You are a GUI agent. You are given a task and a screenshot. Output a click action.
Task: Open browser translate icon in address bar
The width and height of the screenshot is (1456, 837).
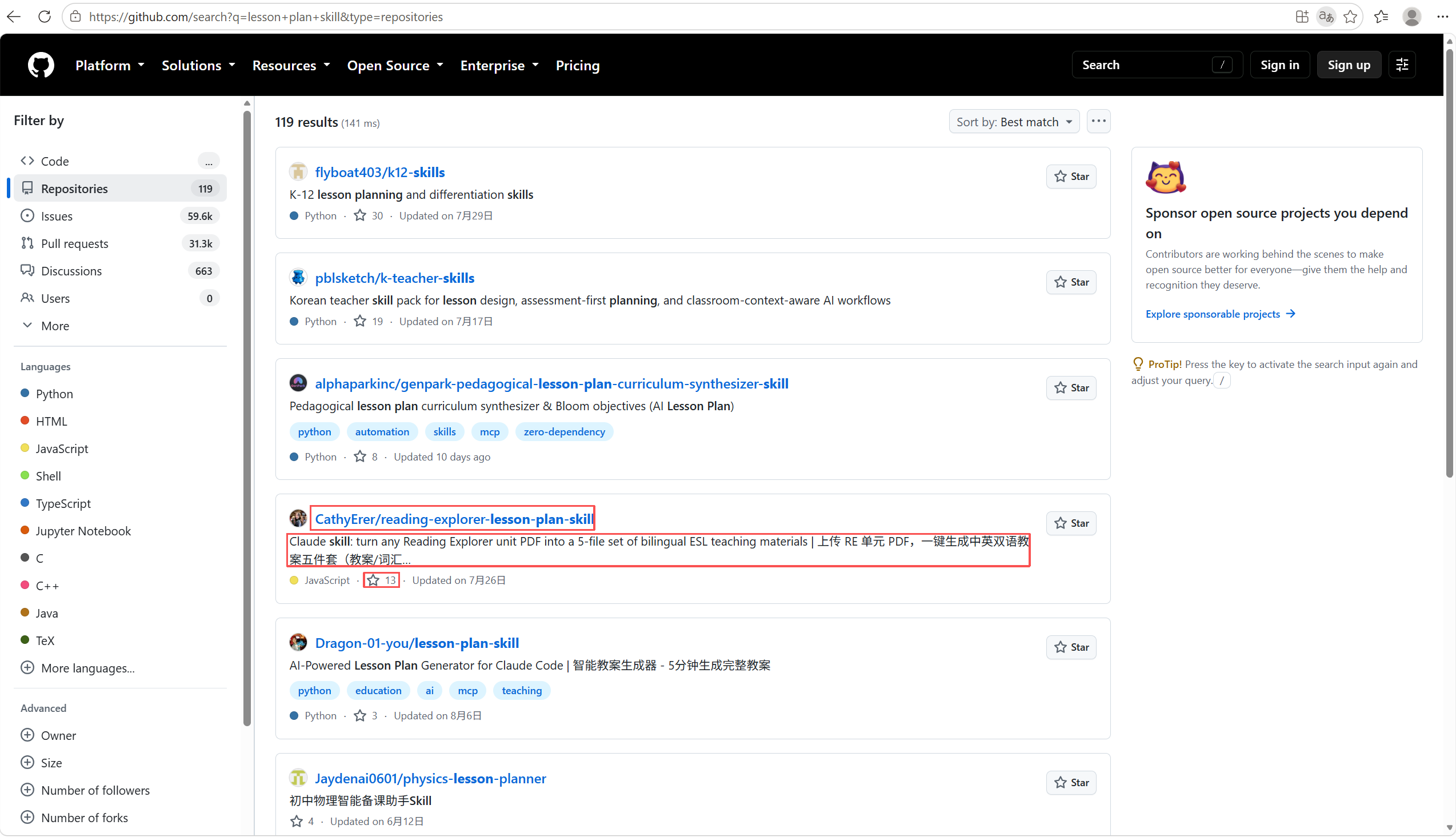click(1326, 17)
